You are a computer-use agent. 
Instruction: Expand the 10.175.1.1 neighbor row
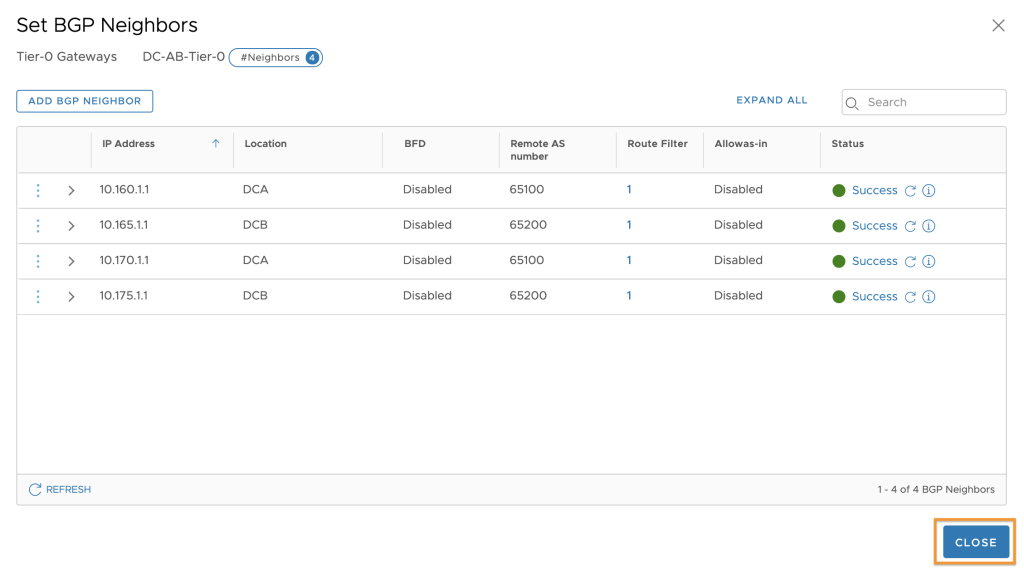click(x=71, y=296)
